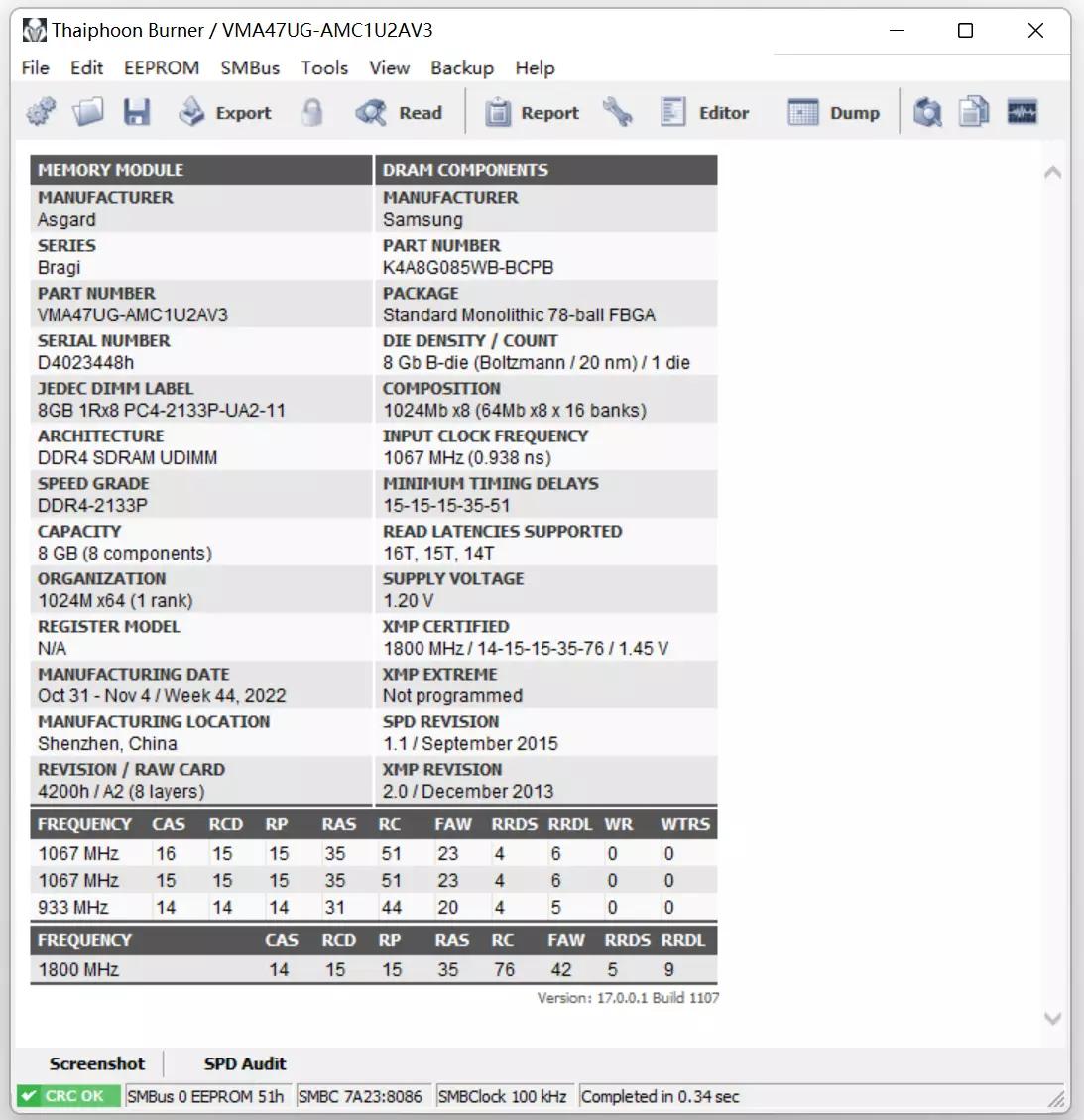This screenshot has width=1084, height=1120.
Task: Save dump using the floppy disk icon
Action: tap(137, 112)
